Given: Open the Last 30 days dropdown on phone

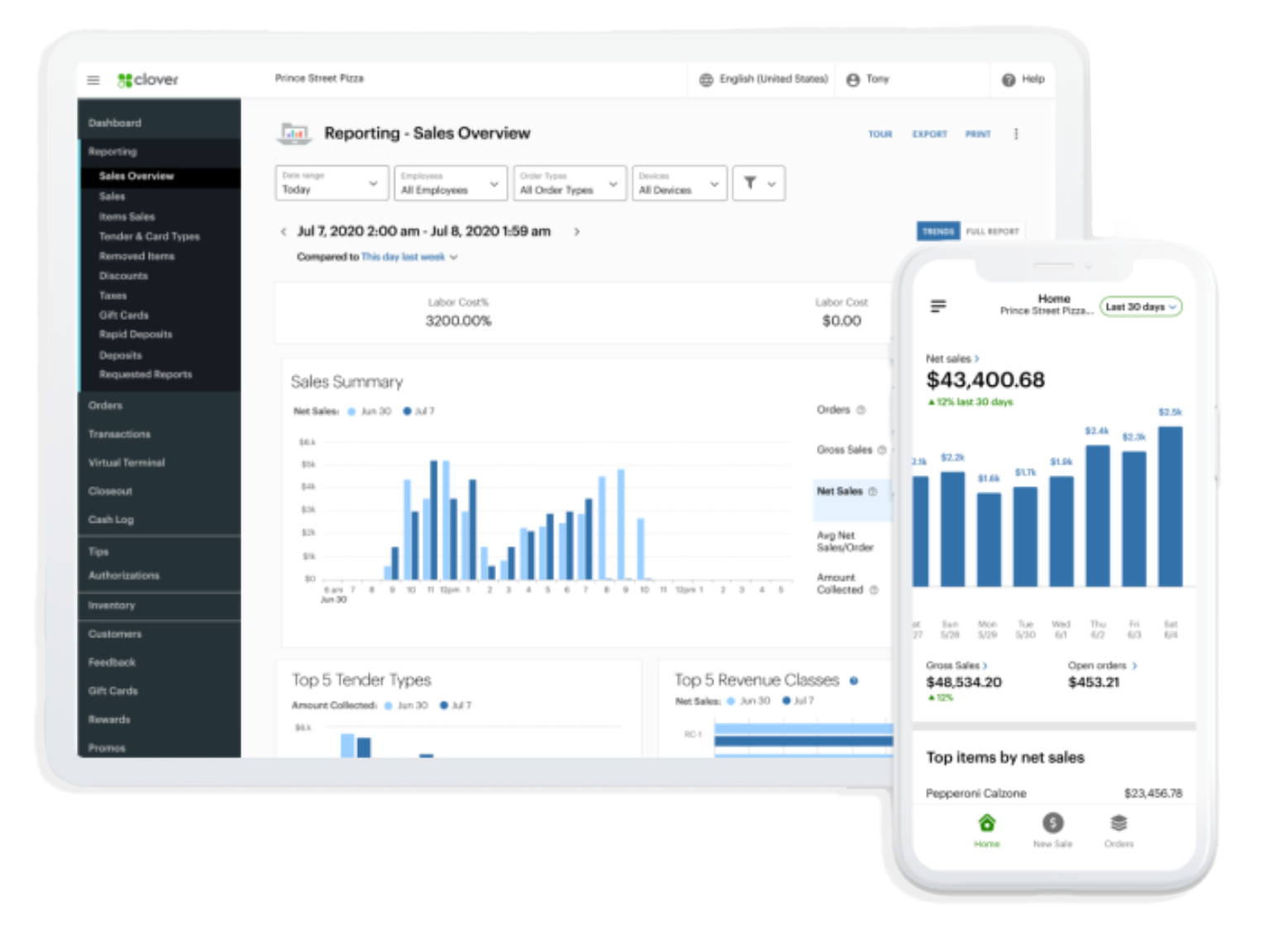Looking at the screenshot, I should click(1141, 308).
